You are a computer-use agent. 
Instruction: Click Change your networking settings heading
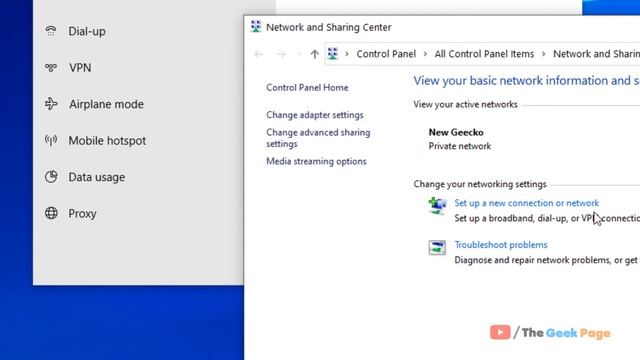click(x=480, y=184)
